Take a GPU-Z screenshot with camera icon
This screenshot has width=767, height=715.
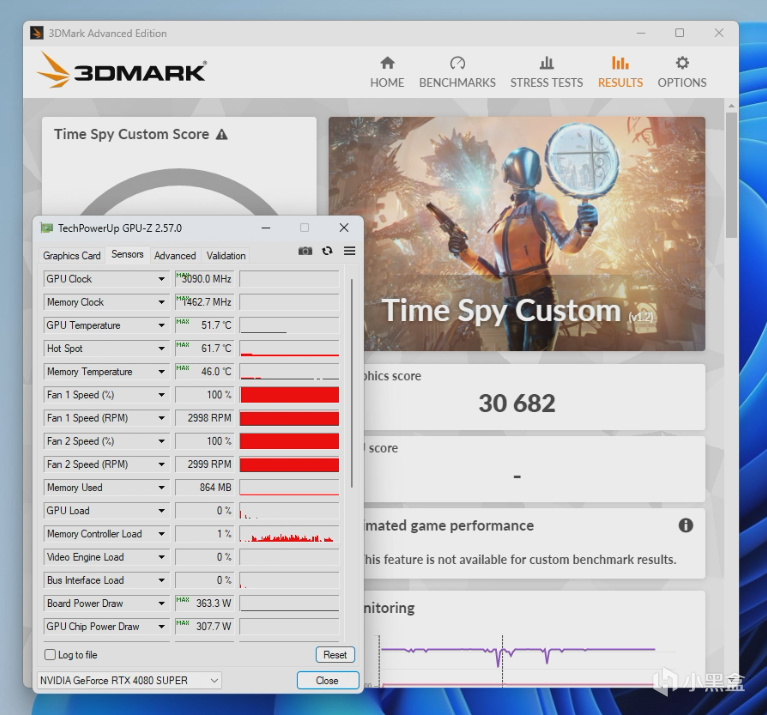[x=305, y=251]
